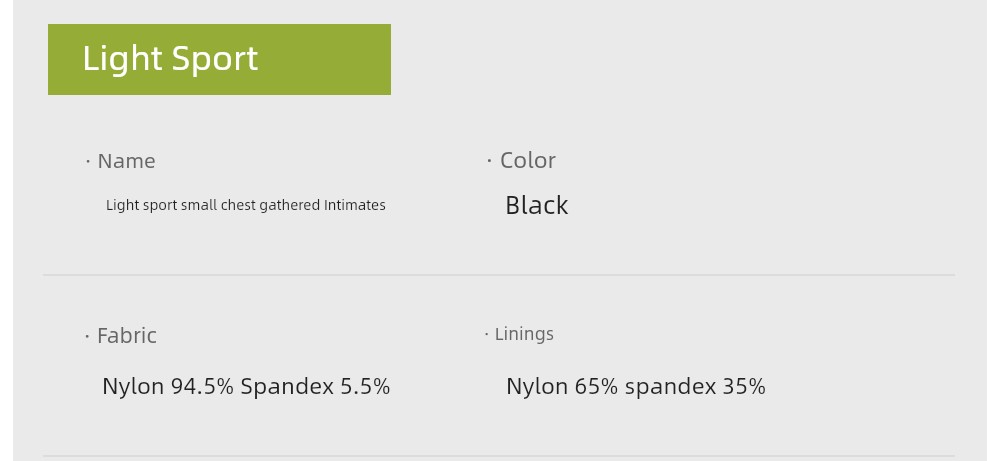Click the divider line below Name row
This screenshot has height=461, width=1000.
499,275
